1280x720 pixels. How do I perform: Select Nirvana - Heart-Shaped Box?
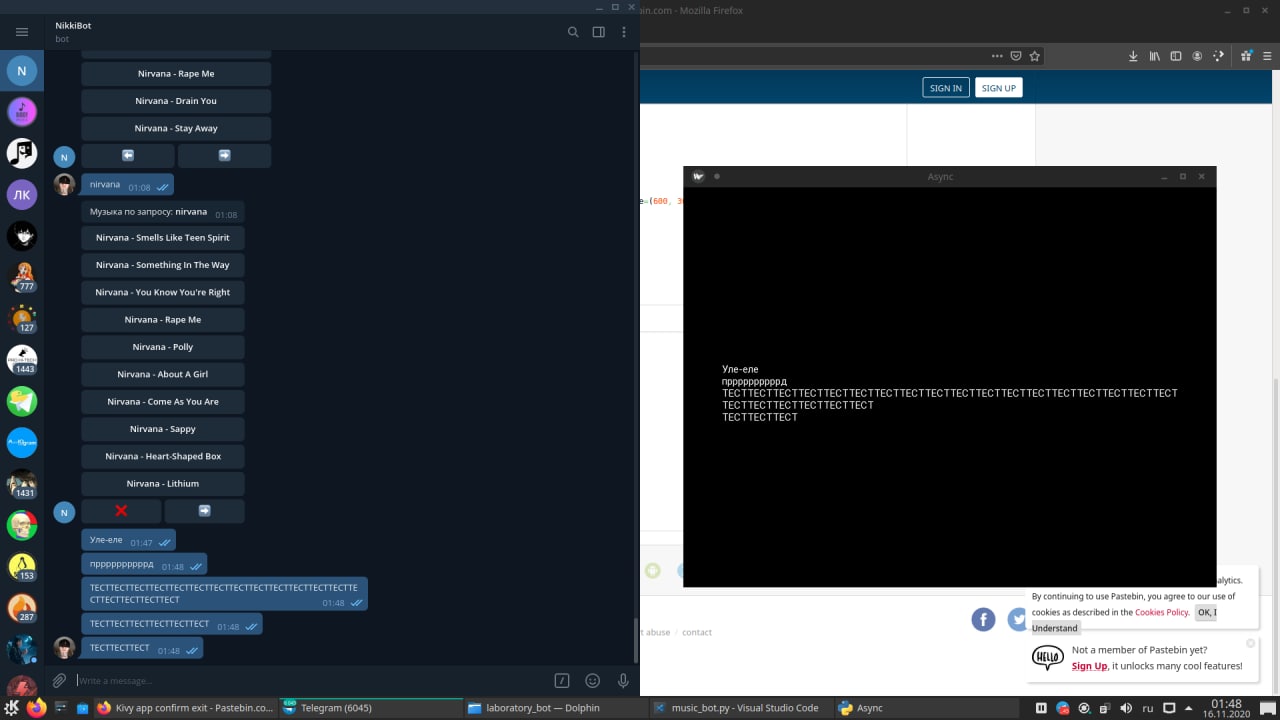coord(163,456)
